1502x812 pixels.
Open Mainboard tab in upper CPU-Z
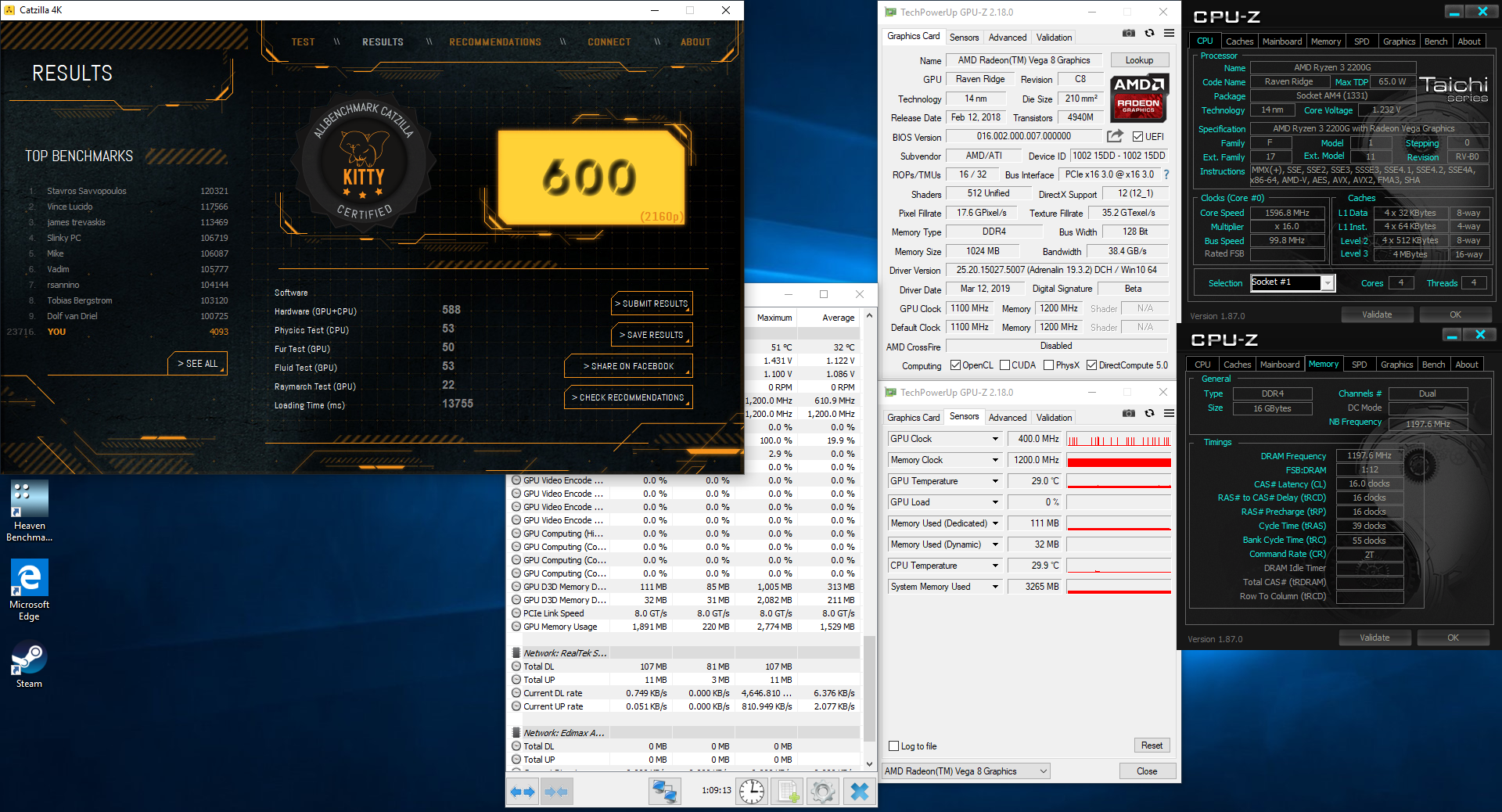tap(1282, 41)
